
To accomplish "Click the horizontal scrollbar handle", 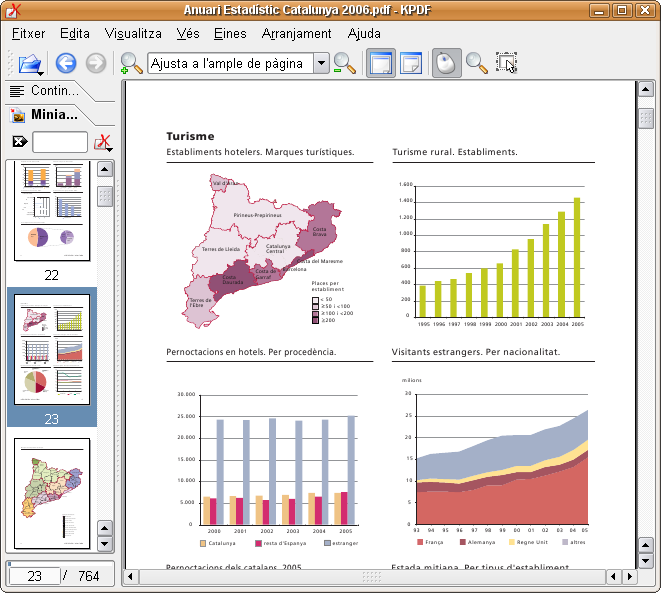I will click(372, 576).
